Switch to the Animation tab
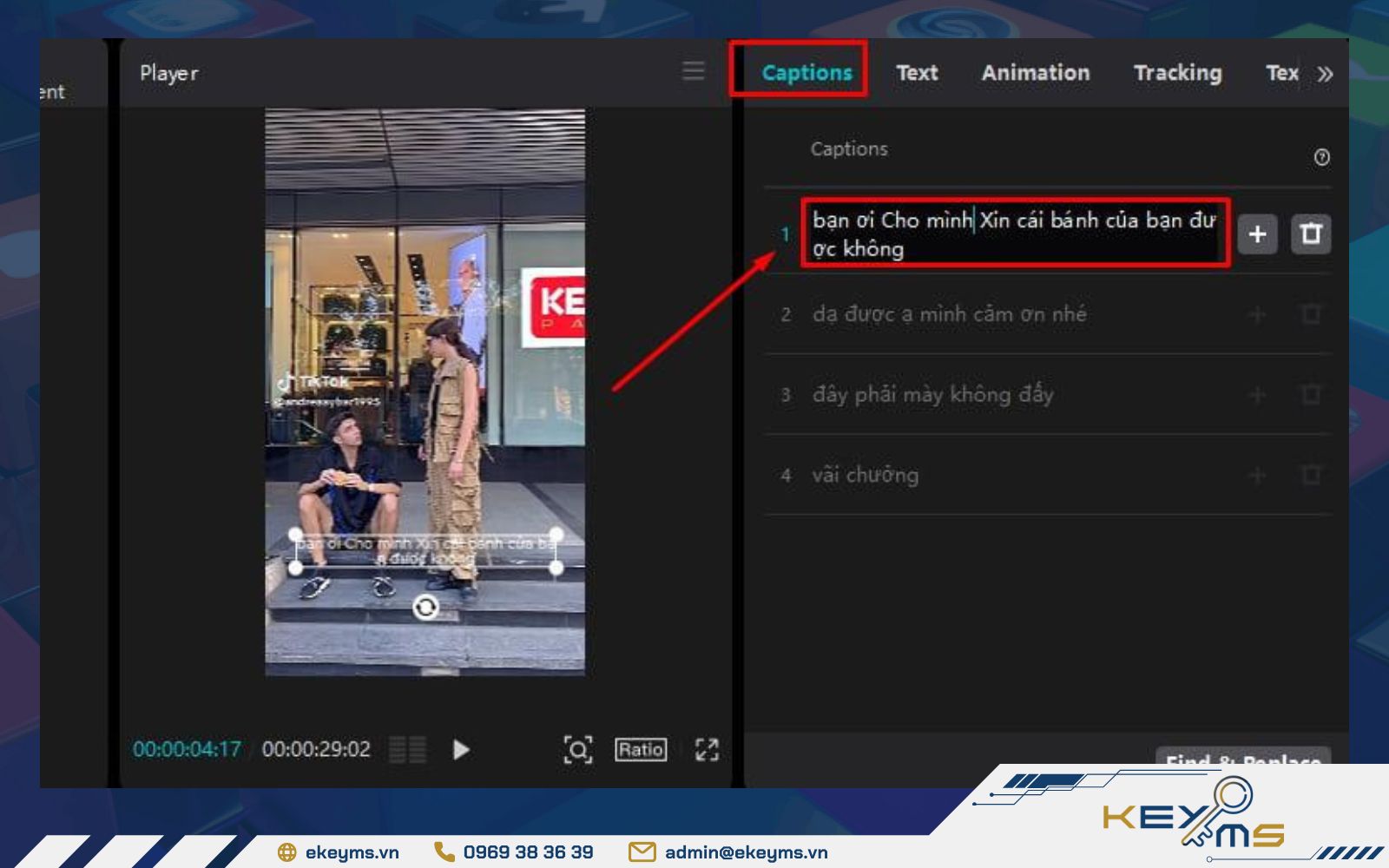This screenshot has width=1389, height=868. 1035,73
